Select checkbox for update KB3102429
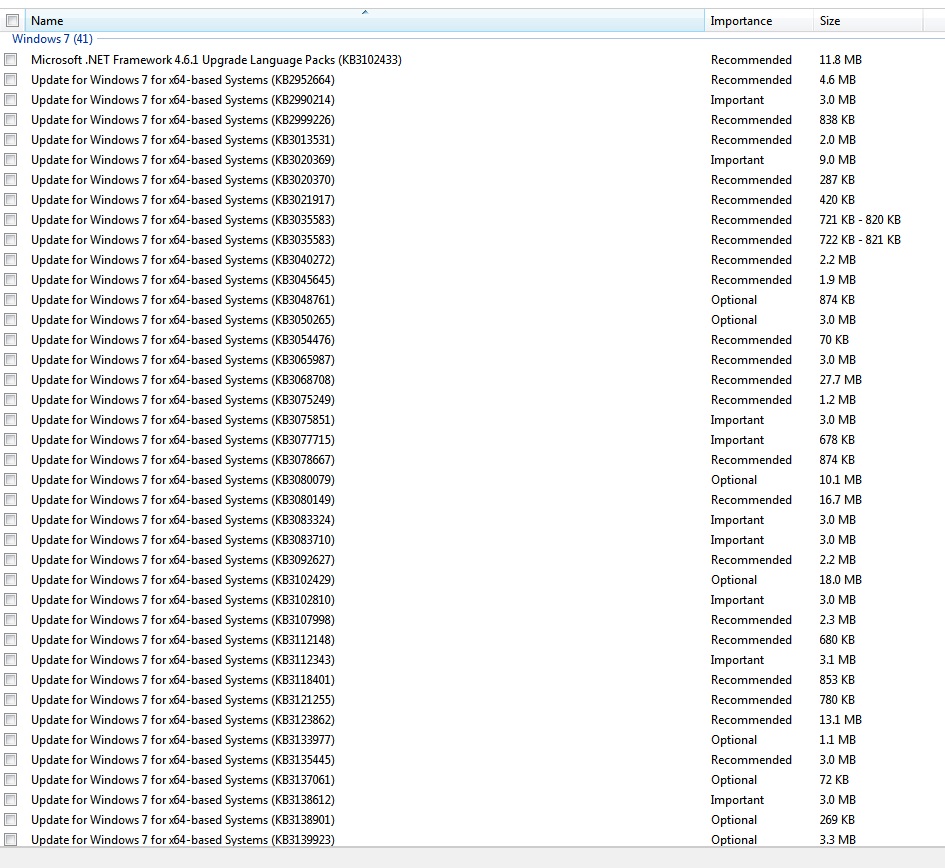The width and height of the screenshot is (945, 868). pos(10,580)
